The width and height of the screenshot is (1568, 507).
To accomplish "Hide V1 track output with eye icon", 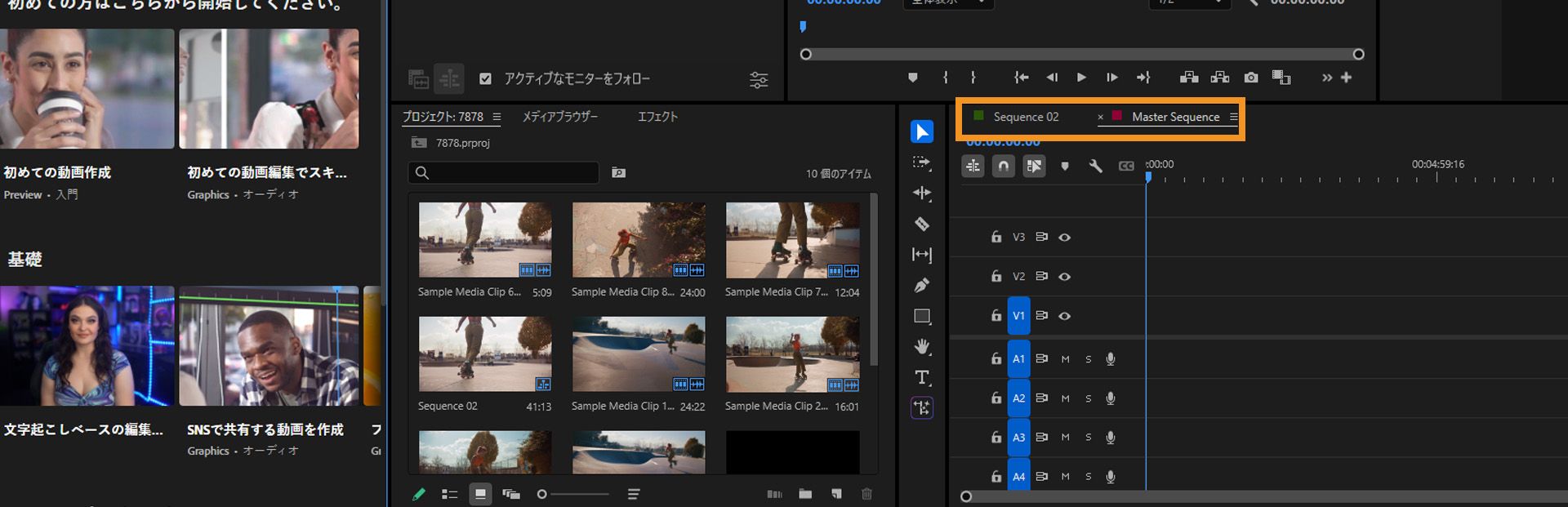I will 1064,316.
